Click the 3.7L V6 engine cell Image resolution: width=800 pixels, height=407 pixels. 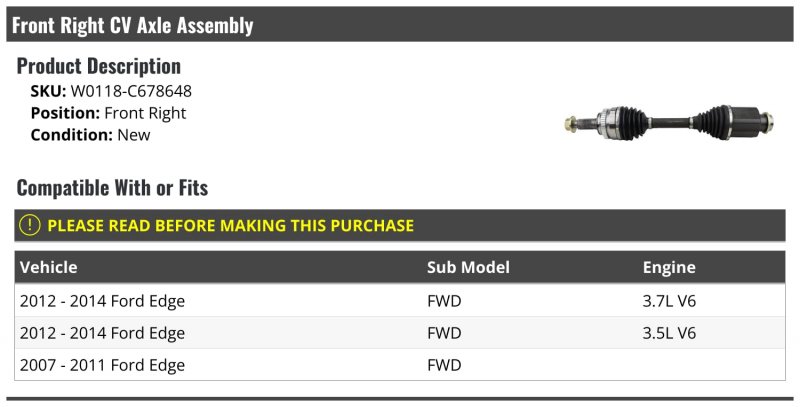(669, 300)
